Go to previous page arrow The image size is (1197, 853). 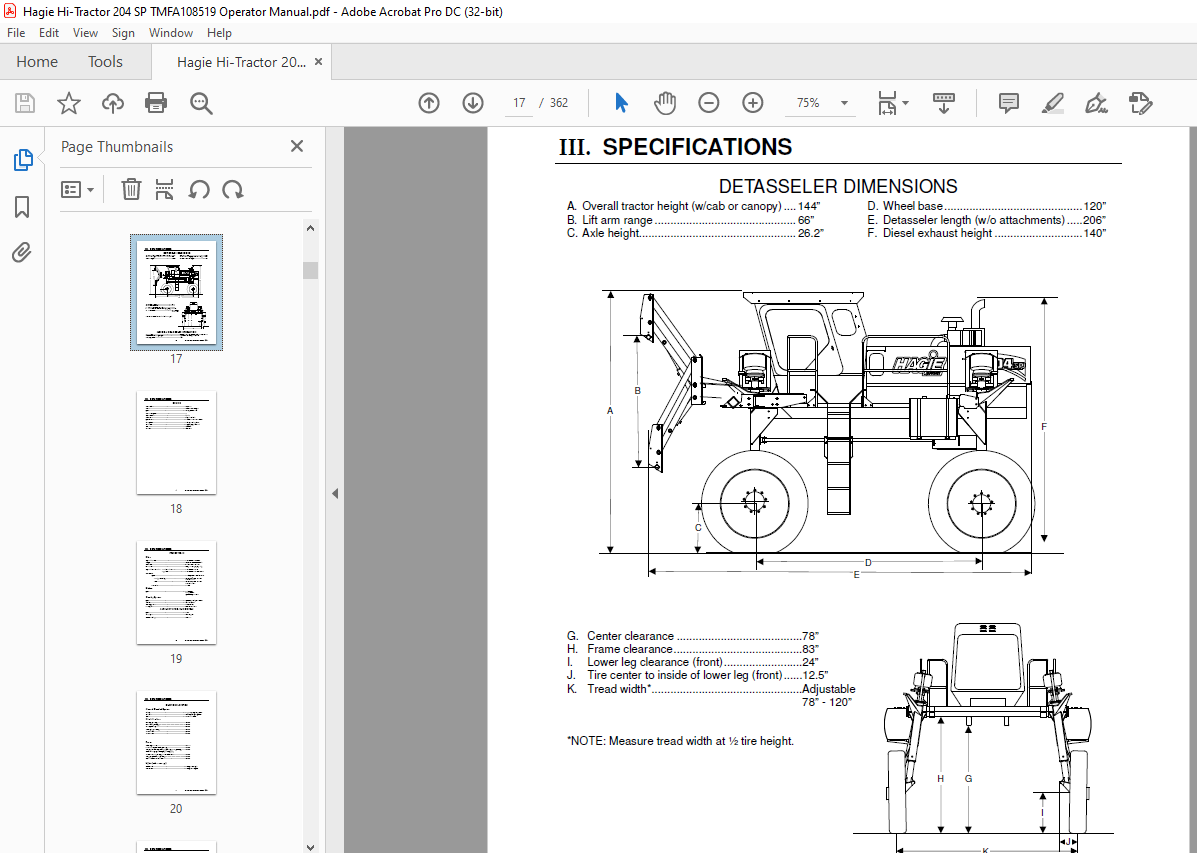tap(429, 103)
